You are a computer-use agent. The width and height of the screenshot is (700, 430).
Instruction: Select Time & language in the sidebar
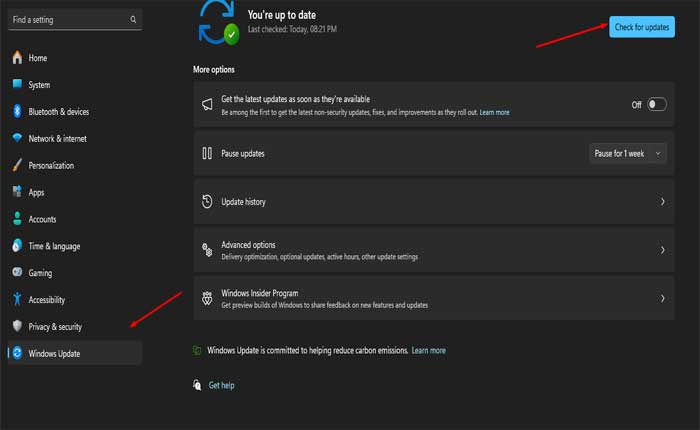pos(75,246)
